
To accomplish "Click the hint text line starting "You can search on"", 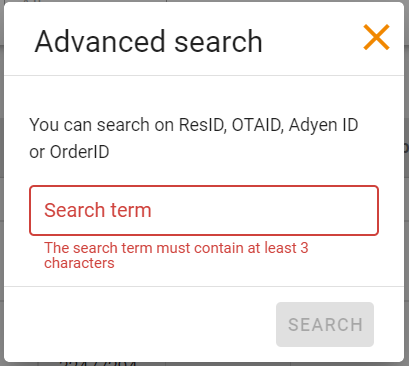I will tap(194, 125).
